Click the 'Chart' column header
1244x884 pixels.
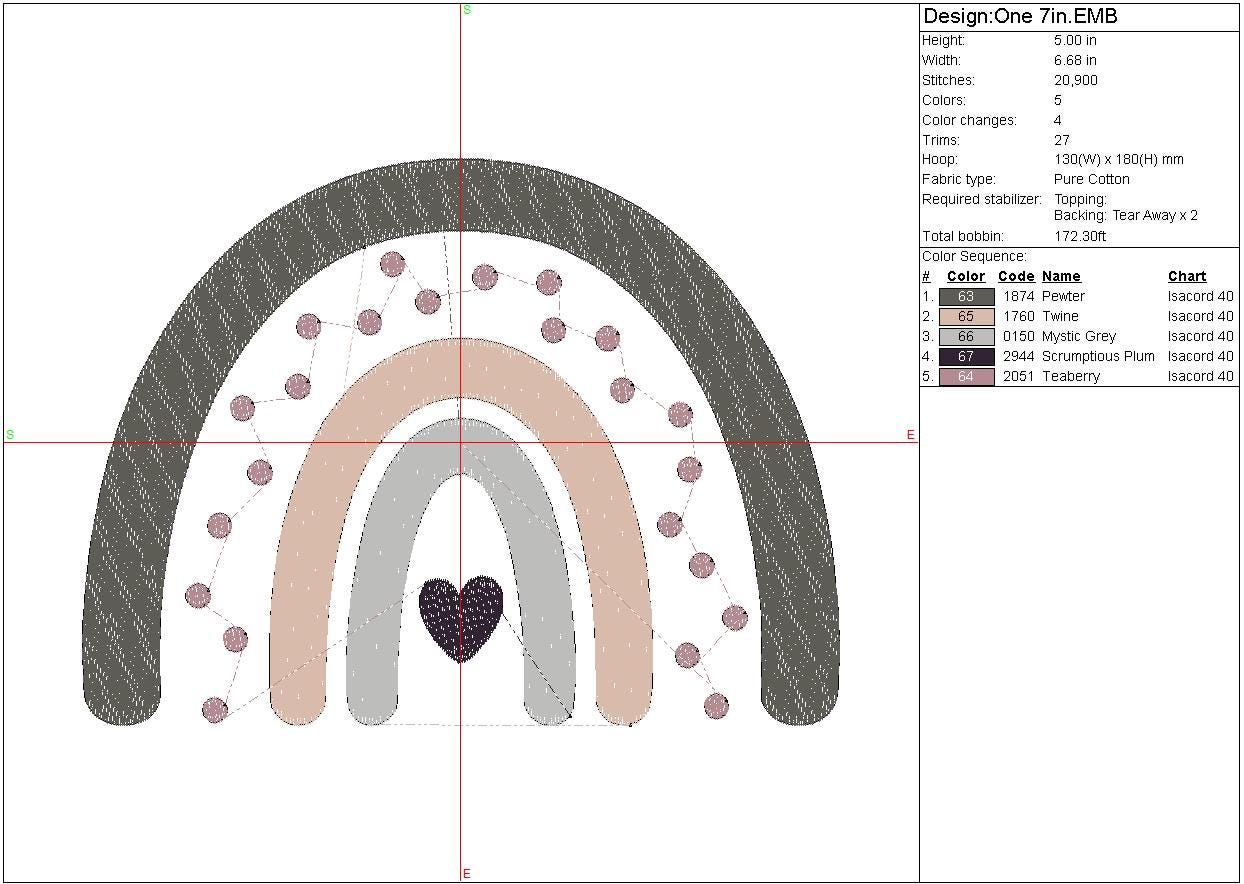tap(1187, 276)
